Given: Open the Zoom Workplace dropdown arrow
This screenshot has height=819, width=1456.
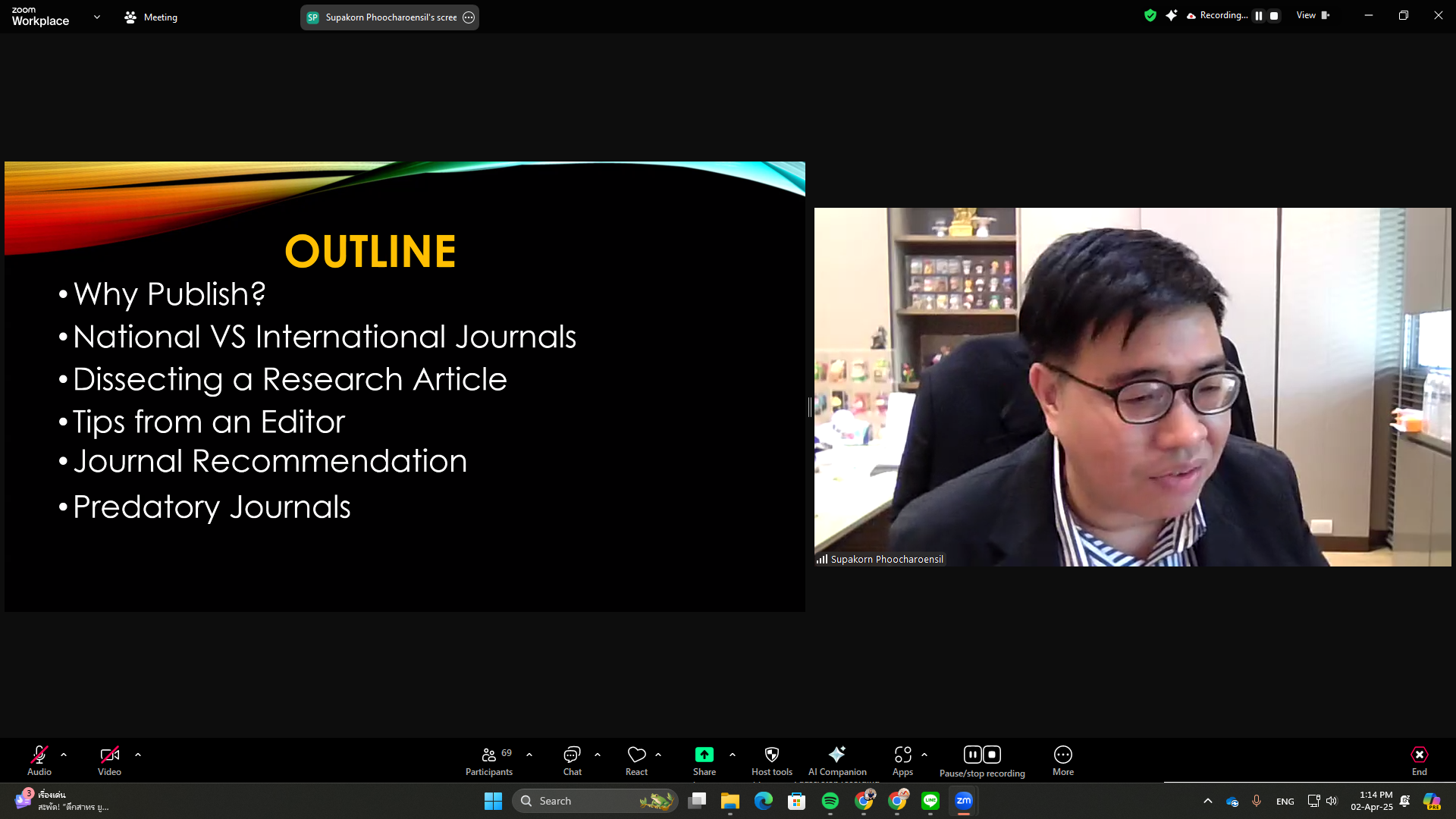Looking at the screenshot, I should pyautogui.click(x=97, y=17).
